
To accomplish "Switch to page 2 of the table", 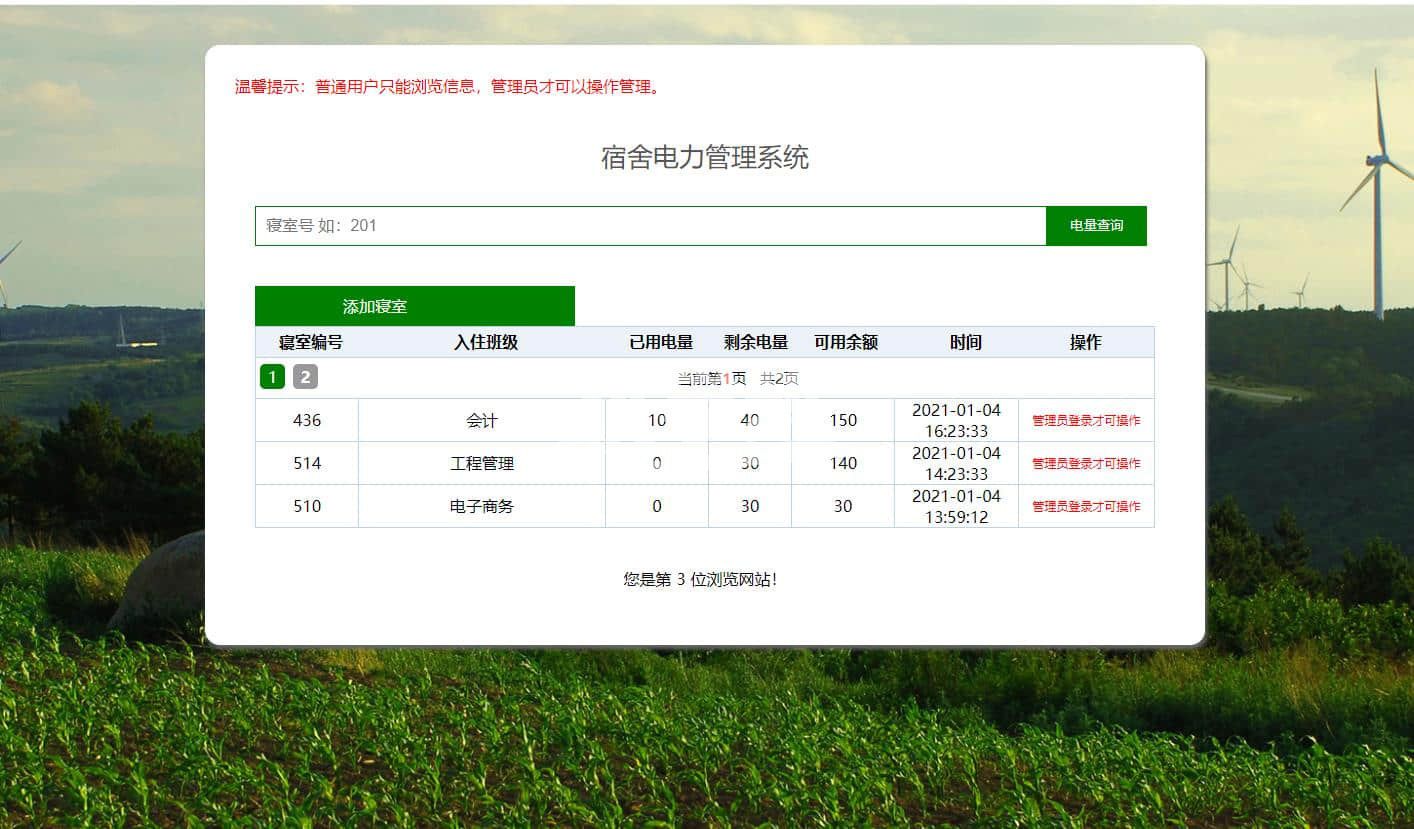I will [305, 377].
